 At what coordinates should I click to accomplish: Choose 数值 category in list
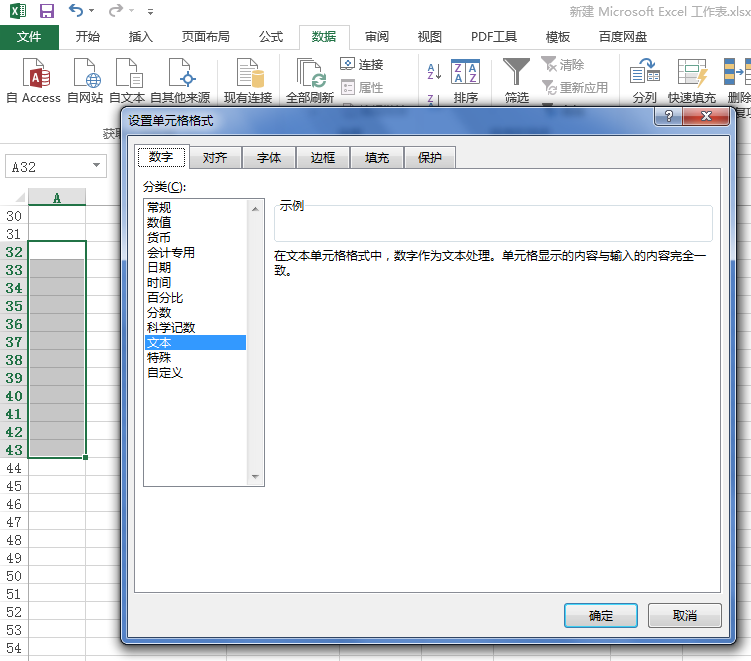(x=195, y=222)
